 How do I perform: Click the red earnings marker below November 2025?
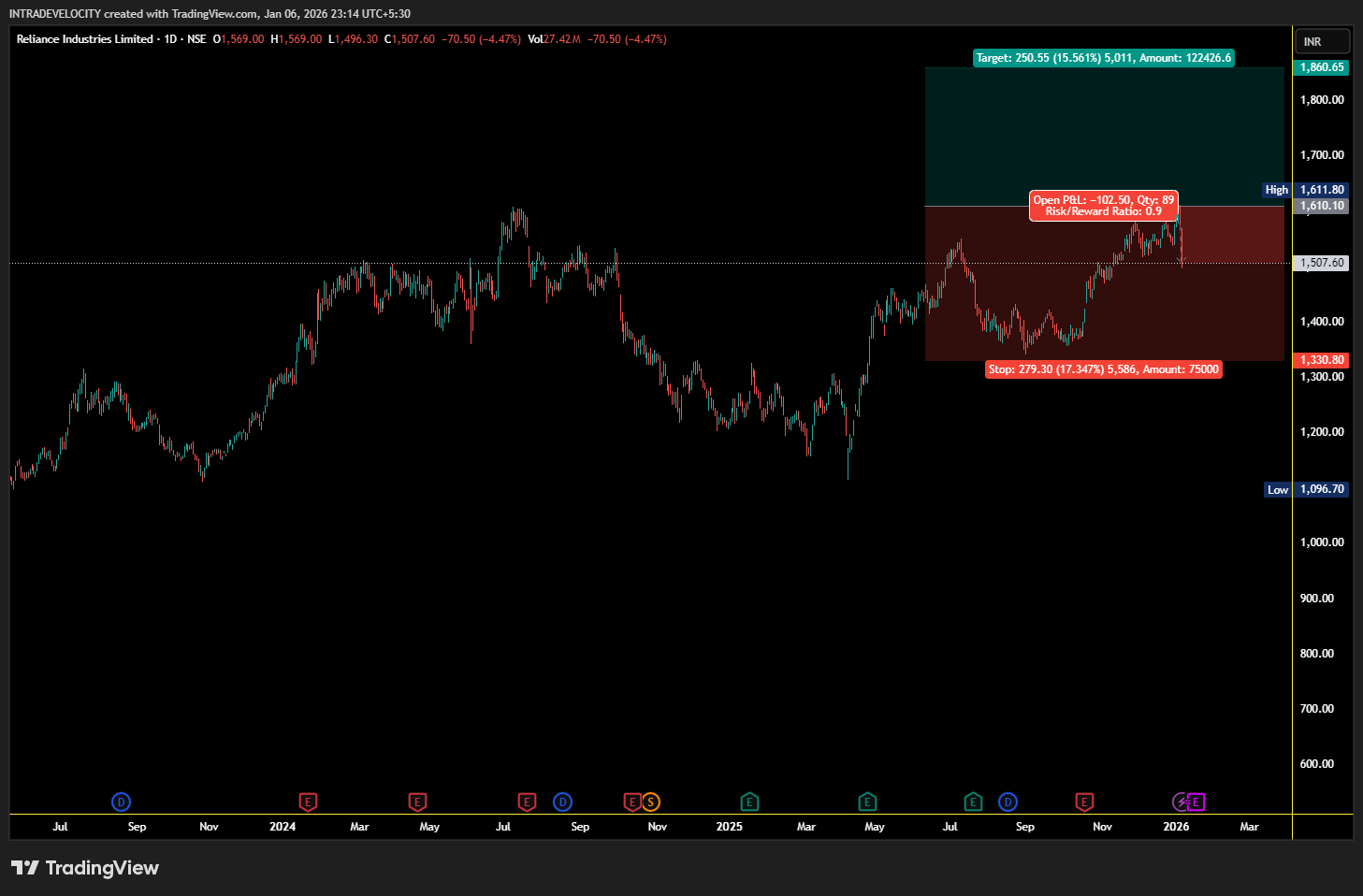tap(1084, 802)
